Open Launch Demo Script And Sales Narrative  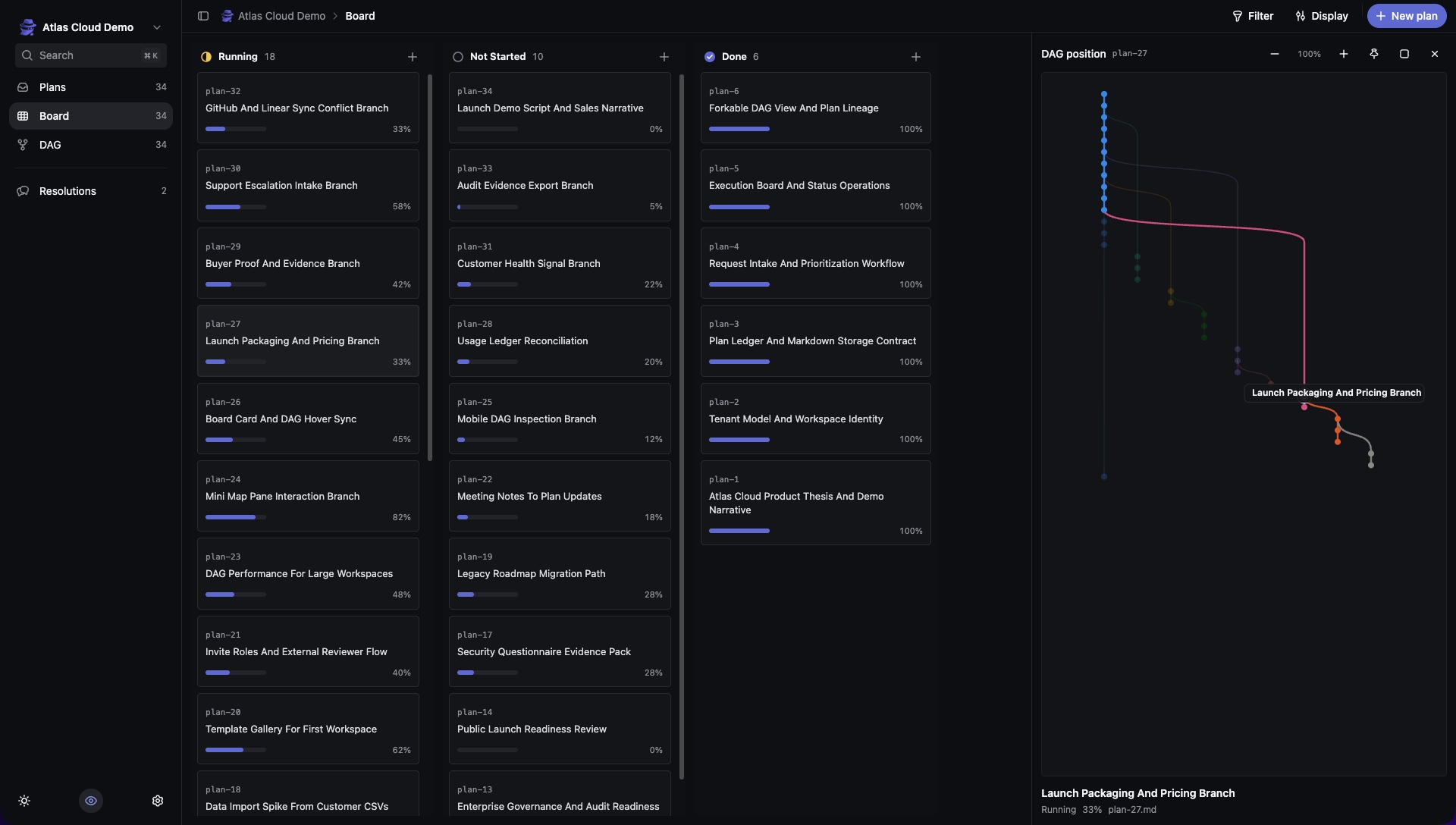pos(560,108)
